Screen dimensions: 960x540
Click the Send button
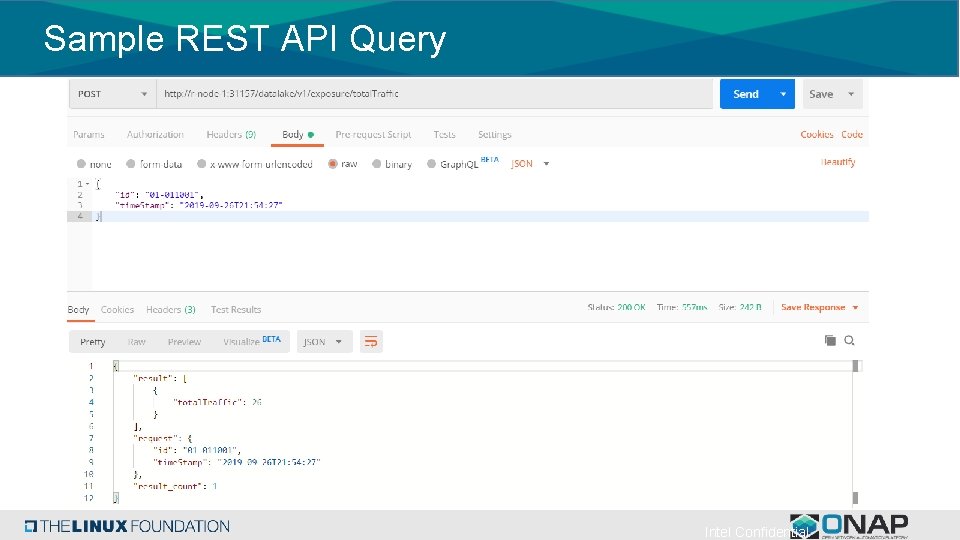[x=746, y=94]
